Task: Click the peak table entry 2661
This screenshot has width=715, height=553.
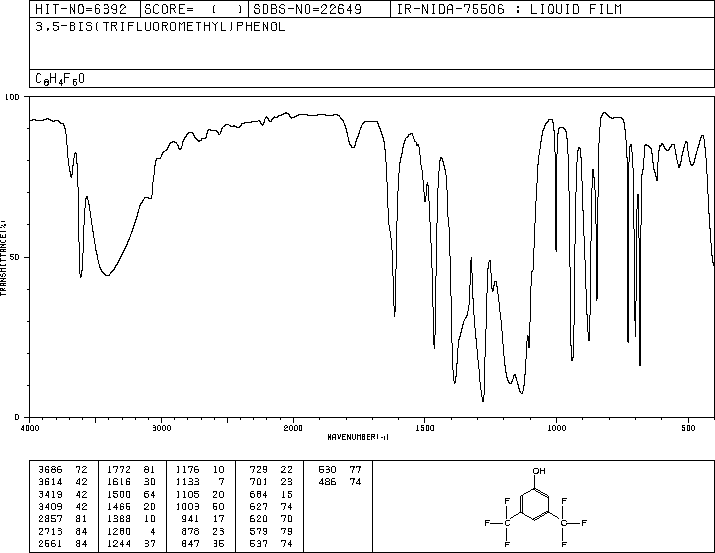Action: pyautogui.click(x=50, y=544)
